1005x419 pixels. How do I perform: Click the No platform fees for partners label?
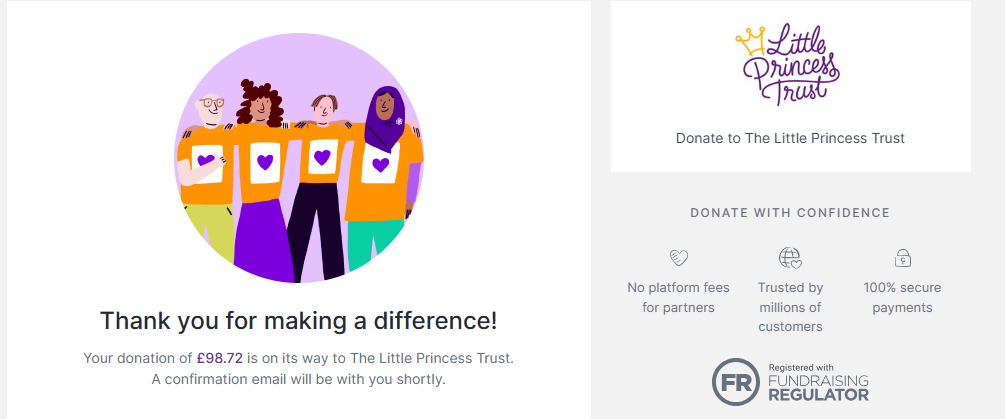pyautogui.click(x=678, y=297)
